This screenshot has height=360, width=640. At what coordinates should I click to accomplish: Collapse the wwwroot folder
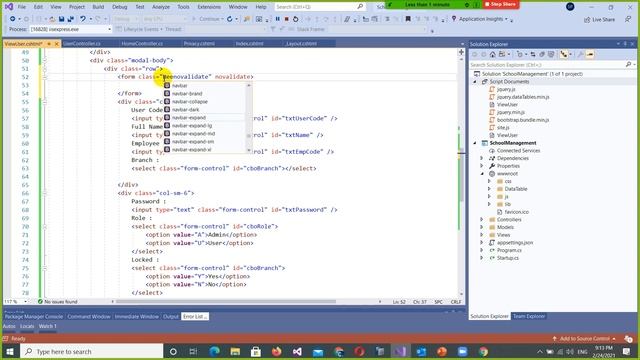click(x=482, y=174)
